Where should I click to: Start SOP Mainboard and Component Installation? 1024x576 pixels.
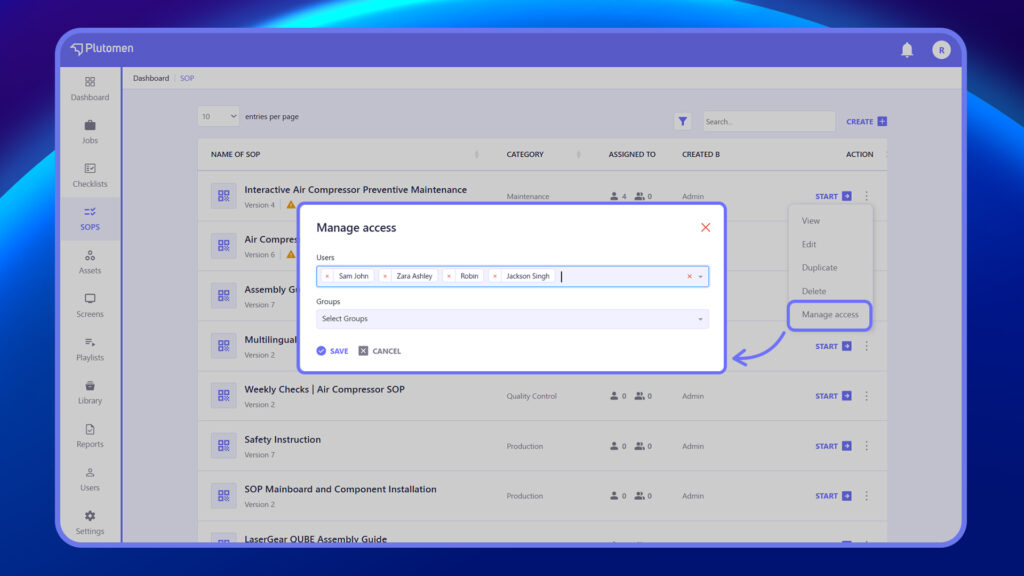(x=833, y=496)
